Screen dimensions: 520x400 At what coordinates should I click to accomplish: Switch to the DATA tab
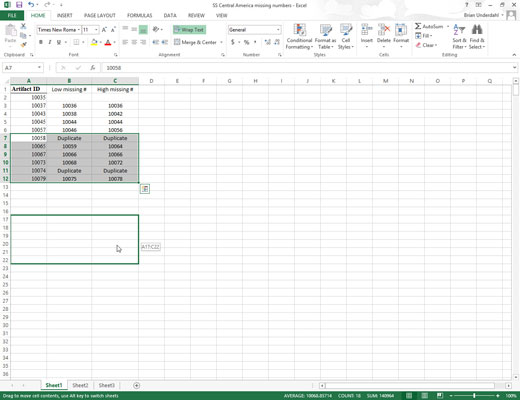pos(170,15)
